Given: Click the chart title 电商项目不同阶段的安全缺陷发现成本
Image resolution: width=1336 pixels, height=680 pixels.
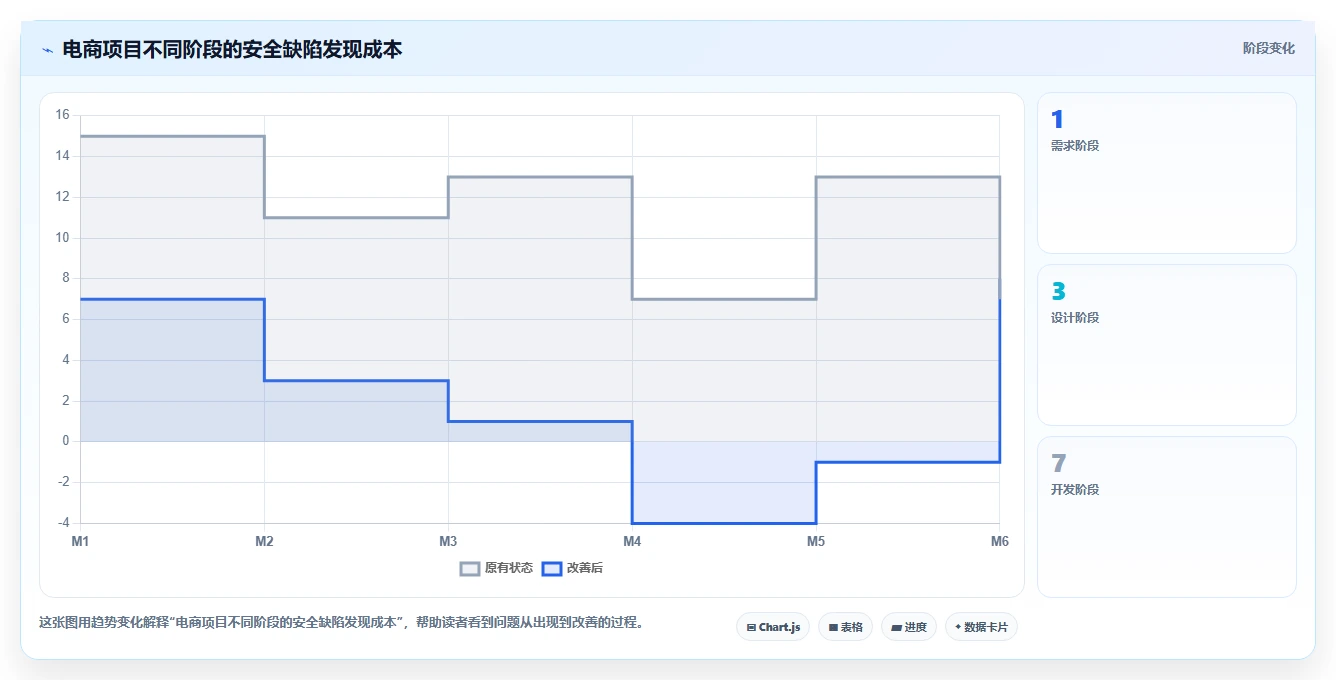Looking at the screenshot, I should point(232,49).
